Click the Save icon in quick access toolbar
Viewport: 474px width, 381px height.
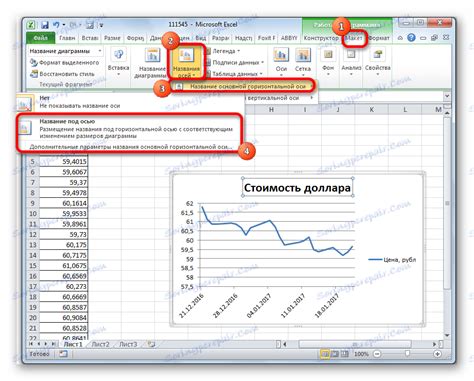[45, 25]
